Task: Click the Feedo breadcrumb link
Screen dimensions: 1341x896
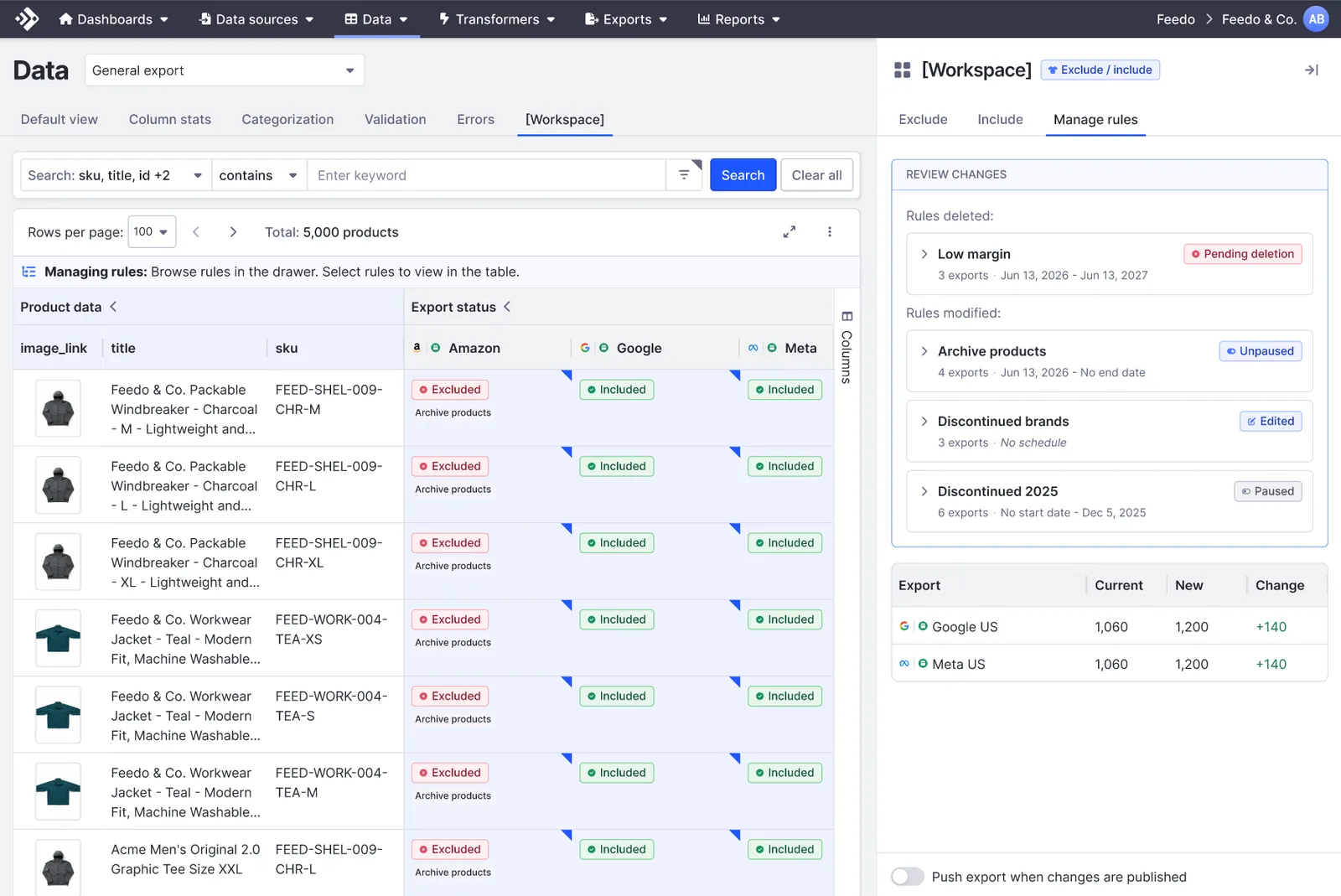Action: pyautogui.click(x=1175, y=19)
